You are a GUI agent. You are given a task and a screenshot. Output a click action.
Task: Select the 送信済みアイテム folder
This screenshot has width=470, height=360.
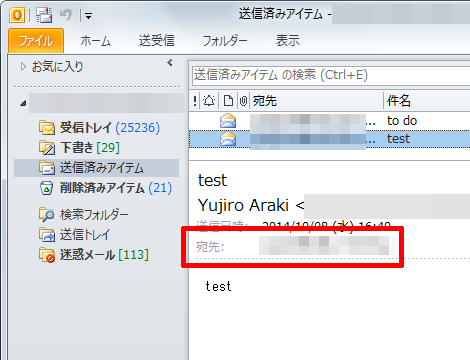[x=97, y=168]
